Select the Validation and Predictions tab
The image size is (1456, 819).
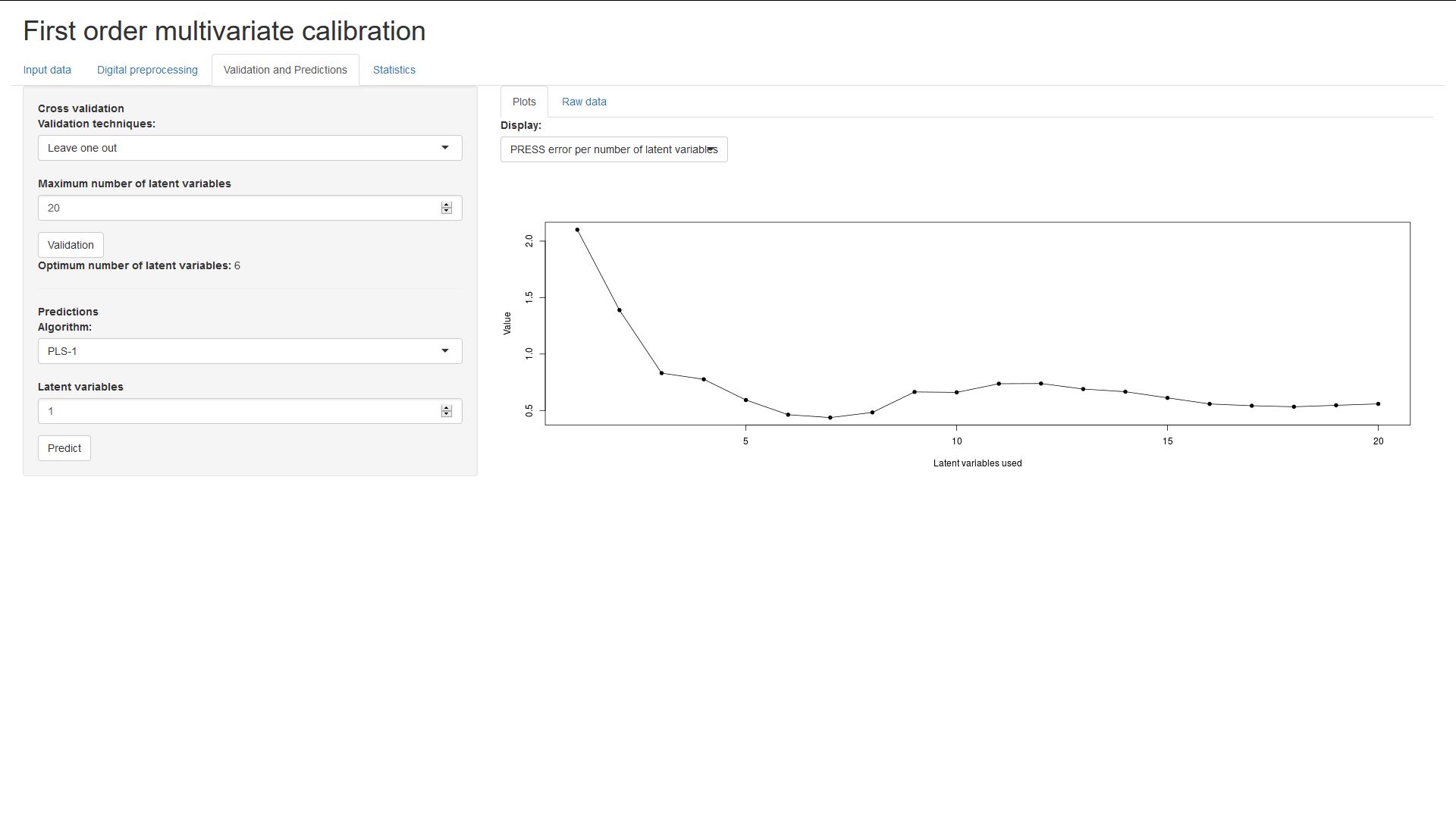click(285, 70)
